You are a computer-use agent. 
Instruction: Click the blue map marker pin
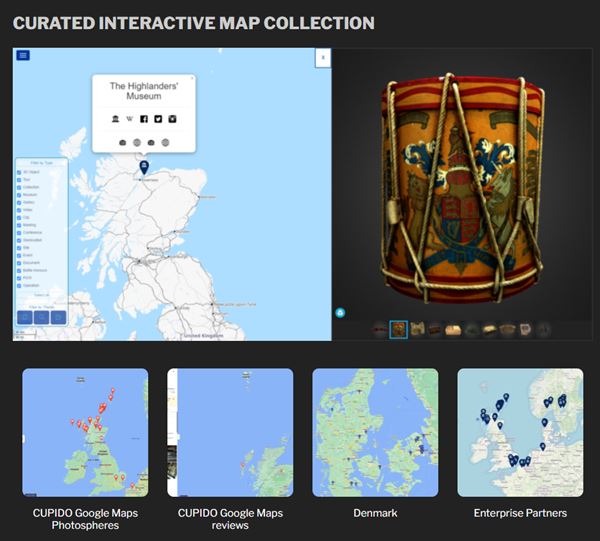(x=144, y=167)
